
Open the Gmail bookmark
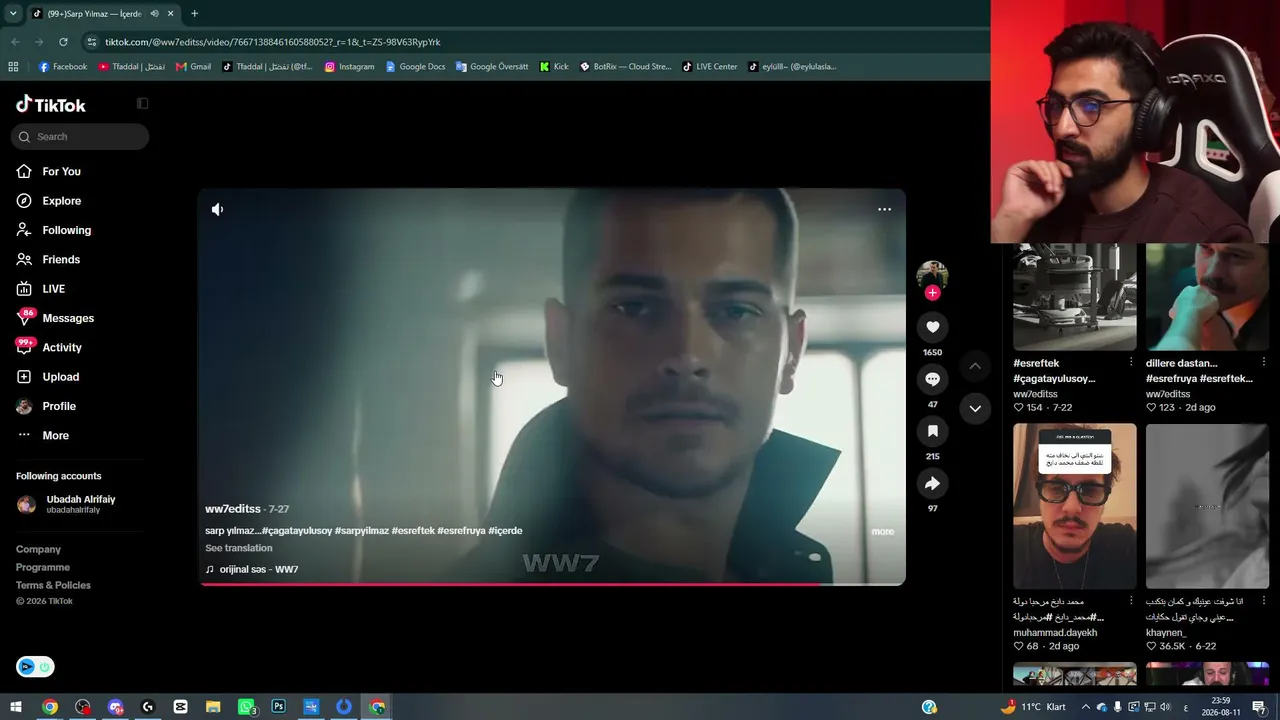coord(193,67)
